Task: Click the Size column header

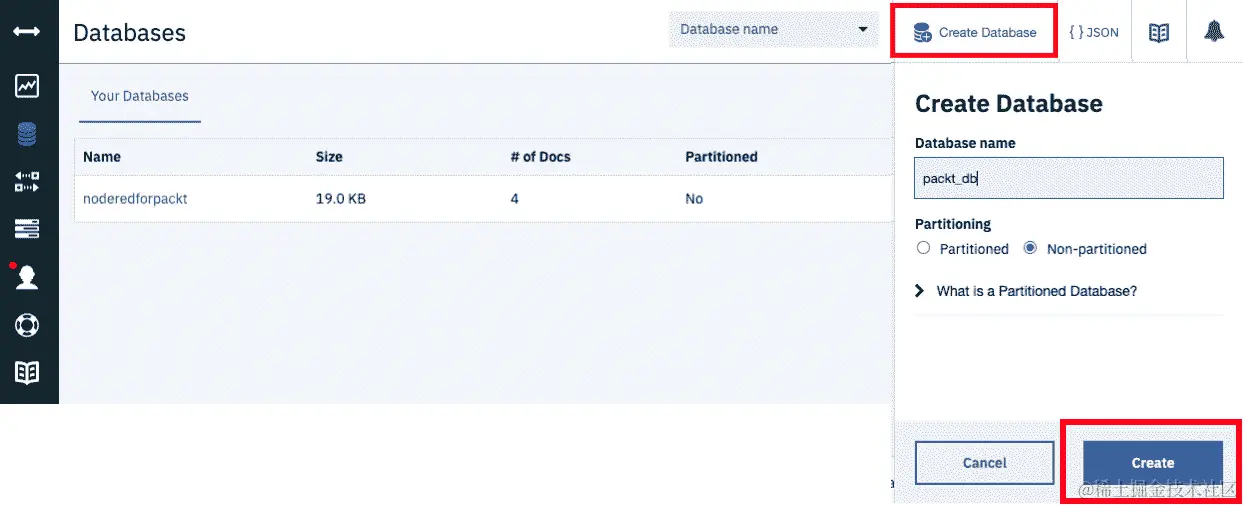Action: coord(329,157)
